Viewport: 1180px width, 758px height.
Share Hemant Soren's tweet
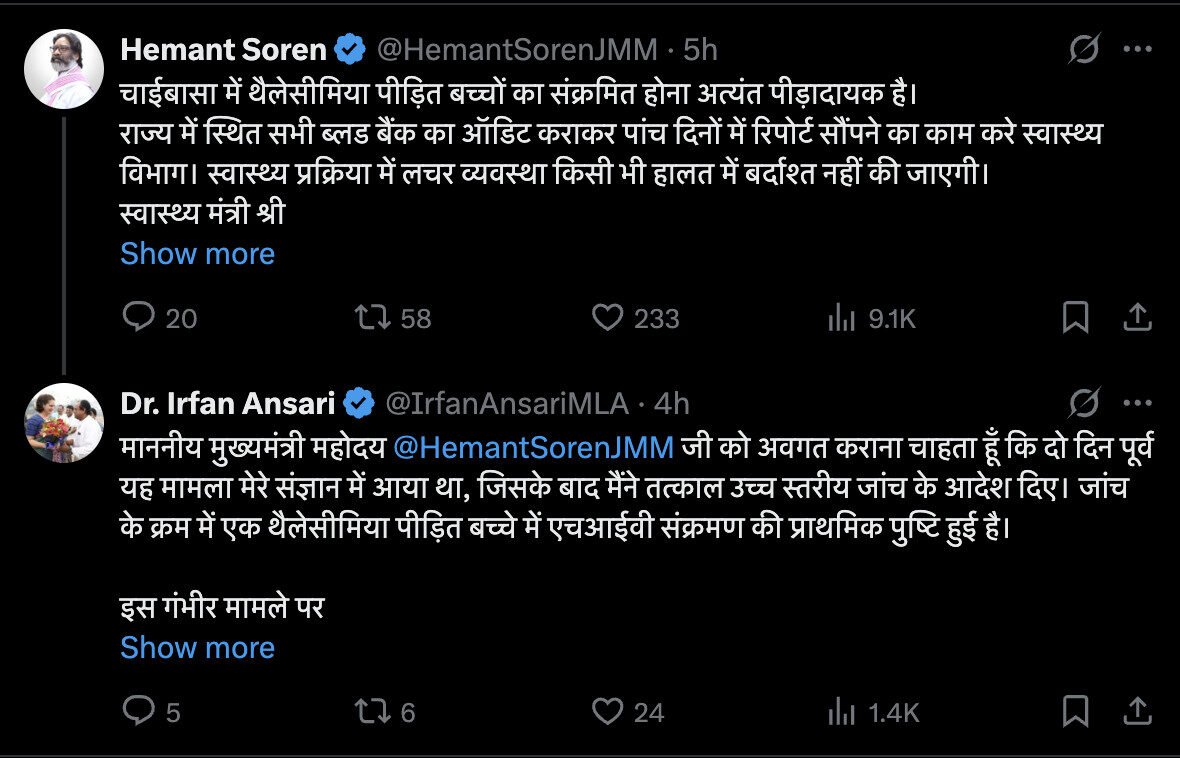tap(1136, 316)
